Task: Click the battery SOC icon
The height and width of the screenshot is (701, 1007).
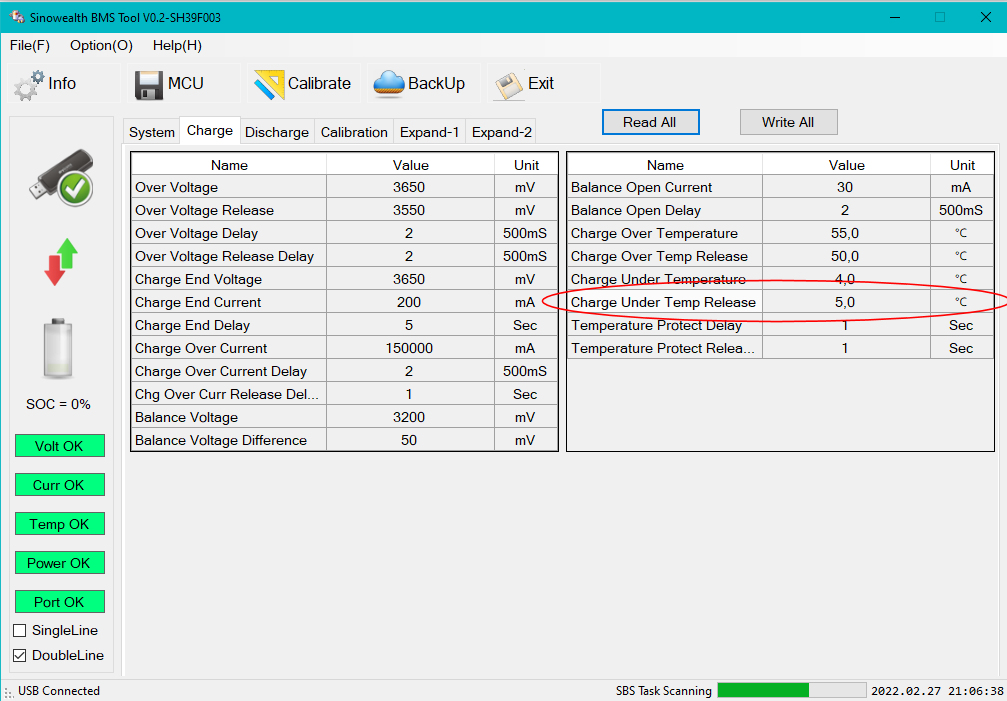Action: pos(59,349)
